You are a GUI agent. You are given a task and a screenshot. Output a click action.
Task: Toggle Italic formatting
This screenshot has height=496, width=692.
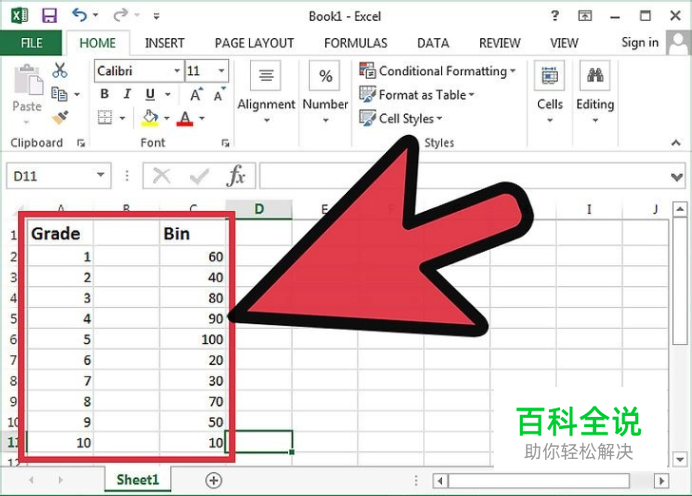tap(128, 94)
